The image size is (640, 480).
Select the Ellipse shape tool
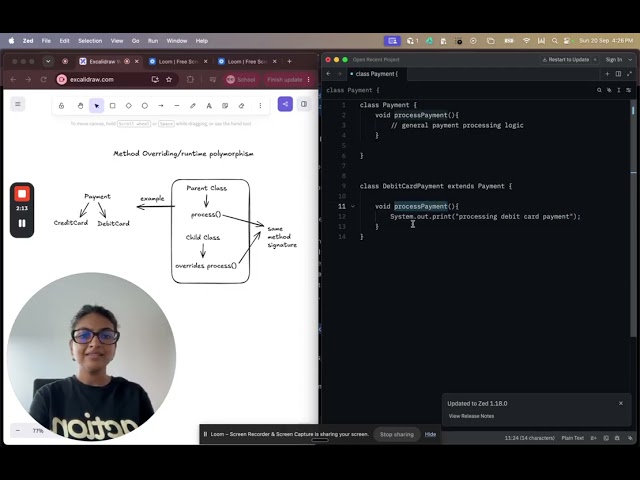tap(145, 106)
